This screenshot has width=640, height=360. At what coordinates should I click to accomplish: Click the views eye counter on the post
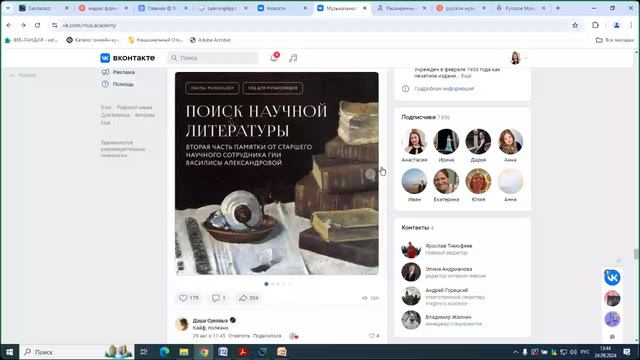[x=371, y=298]
